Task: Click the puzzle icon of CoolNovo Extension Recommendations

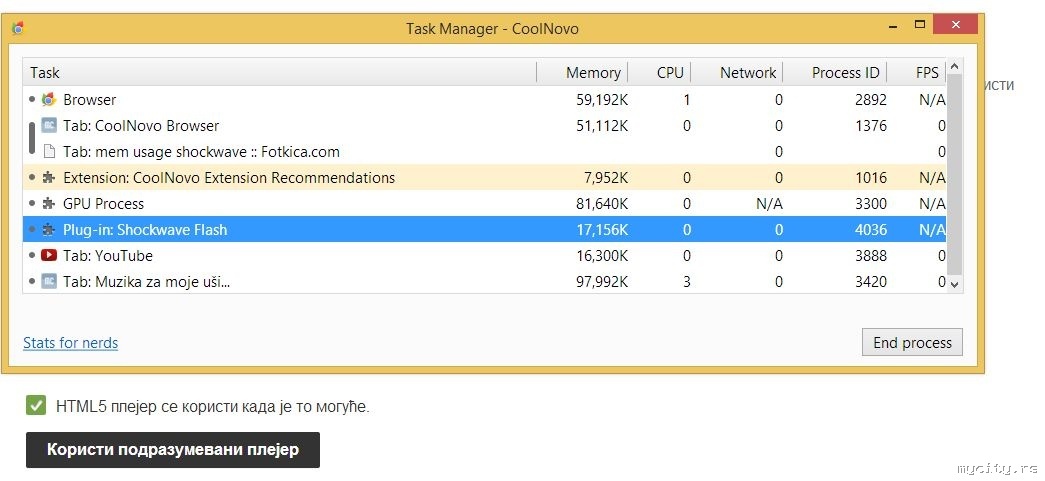Action: coord(49,177)
